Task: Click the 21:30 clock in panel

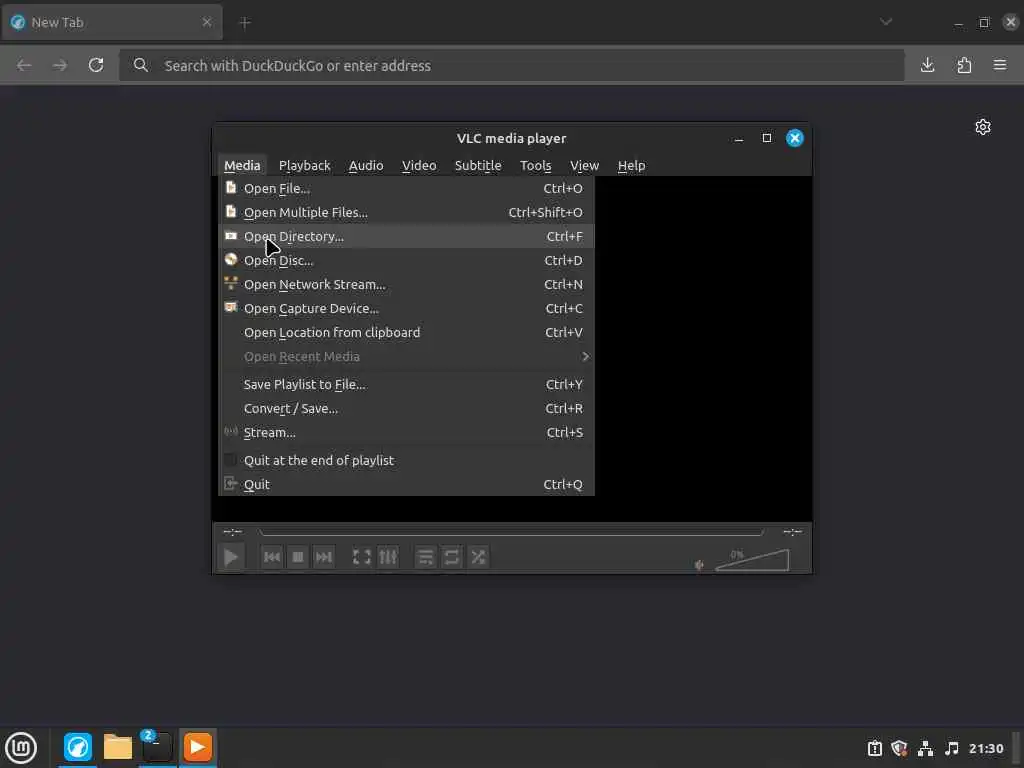Action: [986, 748]
